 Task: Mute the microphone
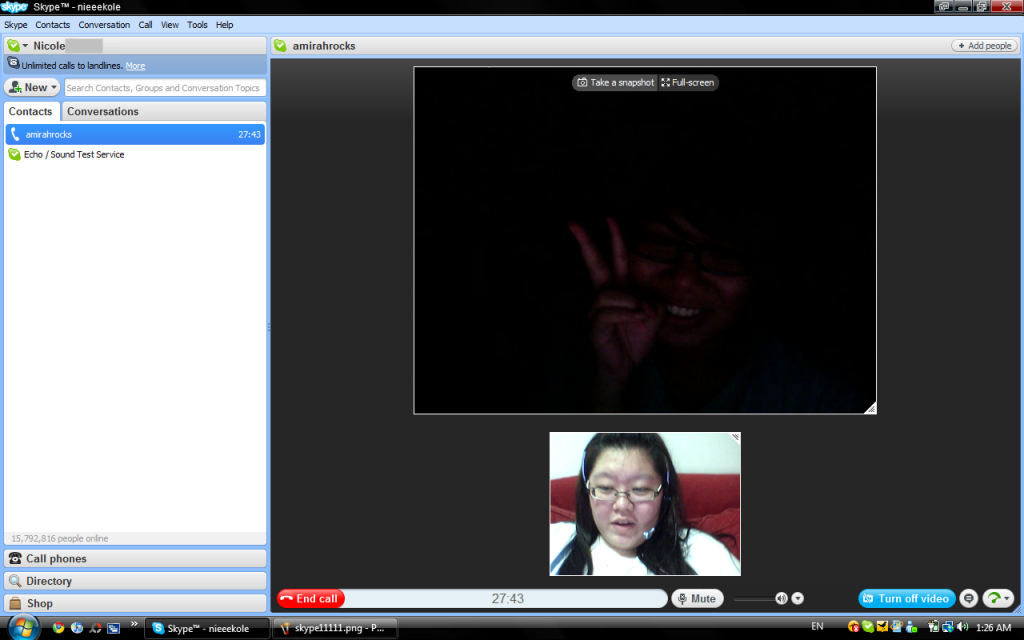pyautogui.click(x=697, y=599)
